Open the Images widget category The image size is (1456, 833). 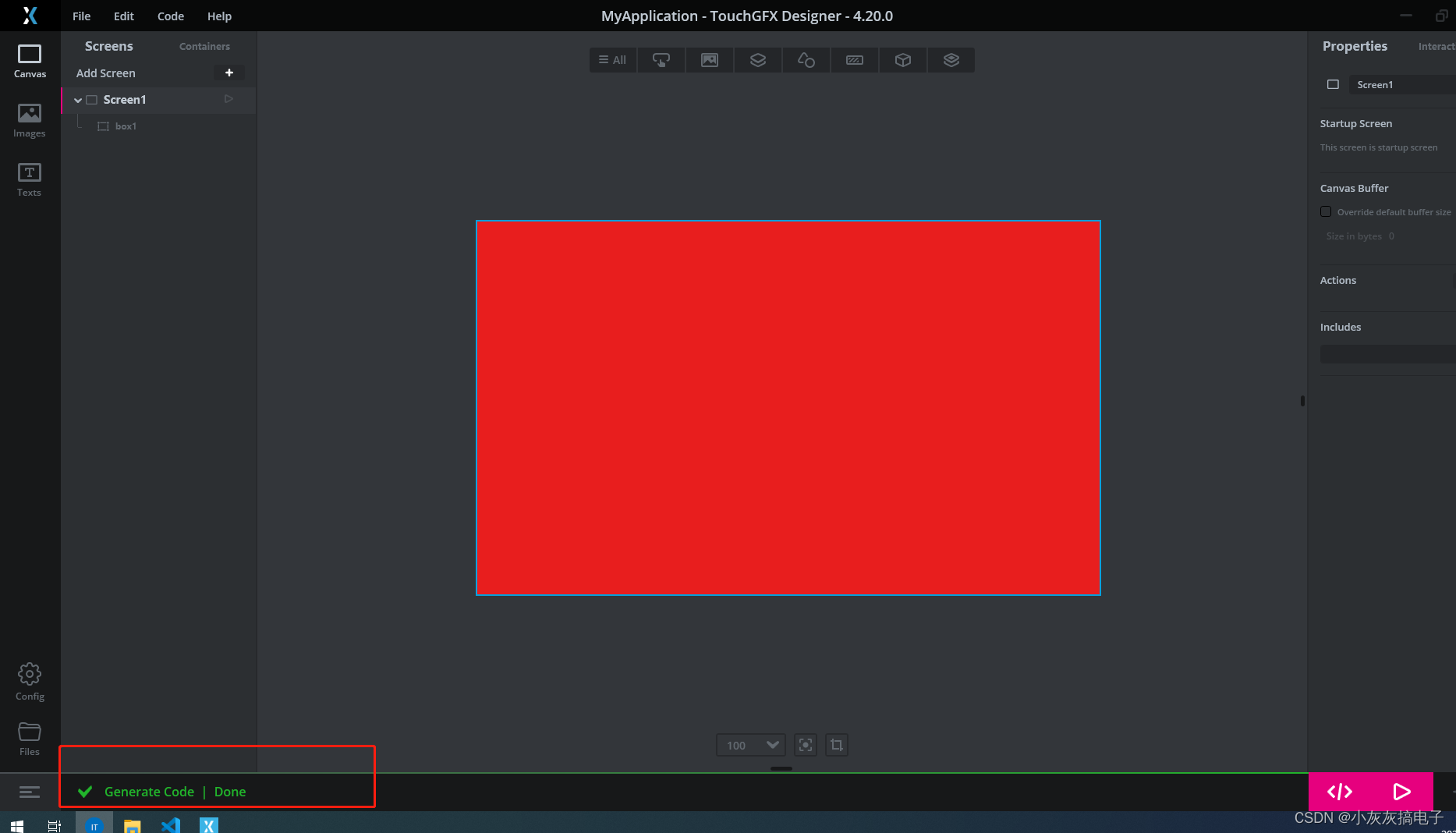710,60
